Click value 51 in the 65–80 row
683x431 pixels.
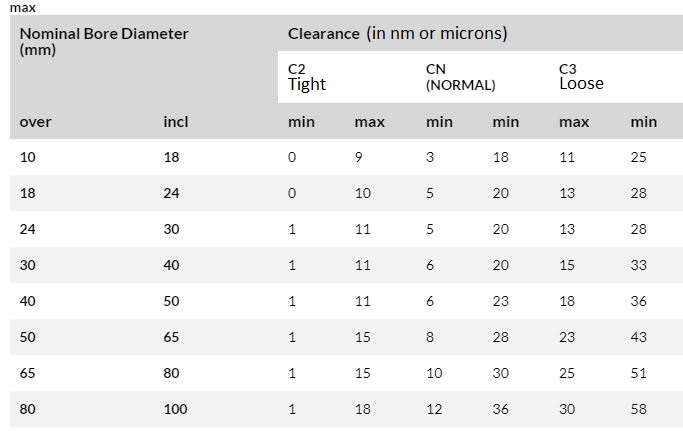[x=639, y=373]
